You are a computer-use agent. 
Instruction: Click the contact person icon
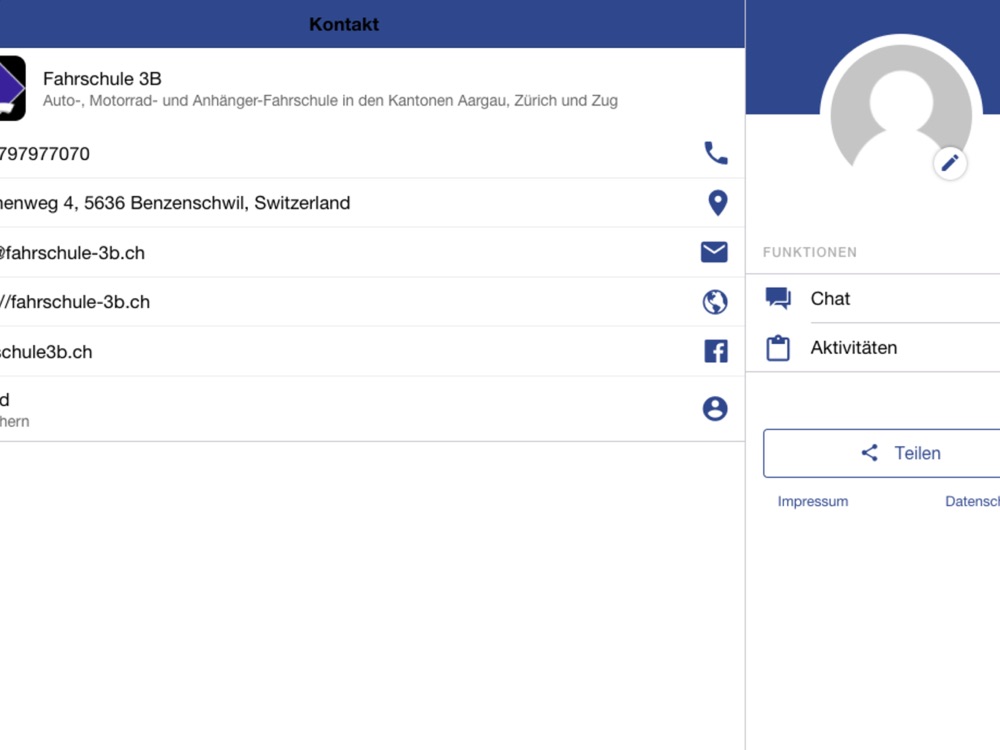715,408
